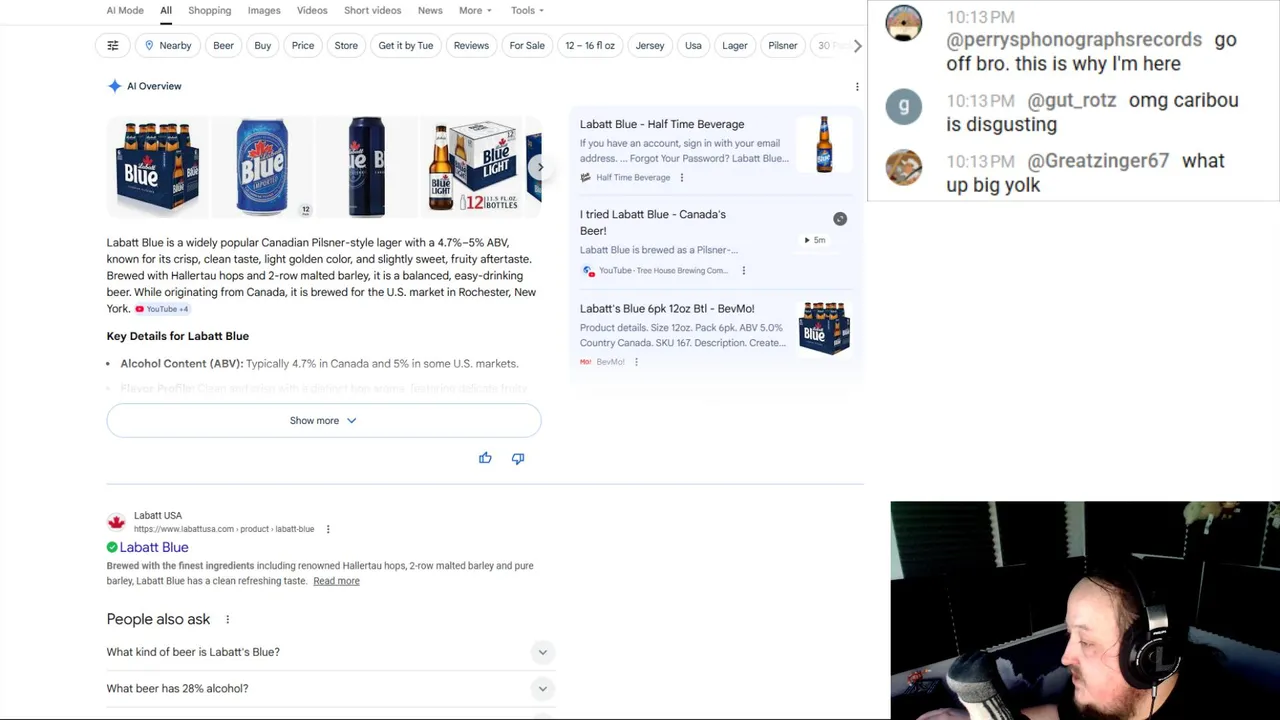Select the Pilsner filter chip

point(783,45)
